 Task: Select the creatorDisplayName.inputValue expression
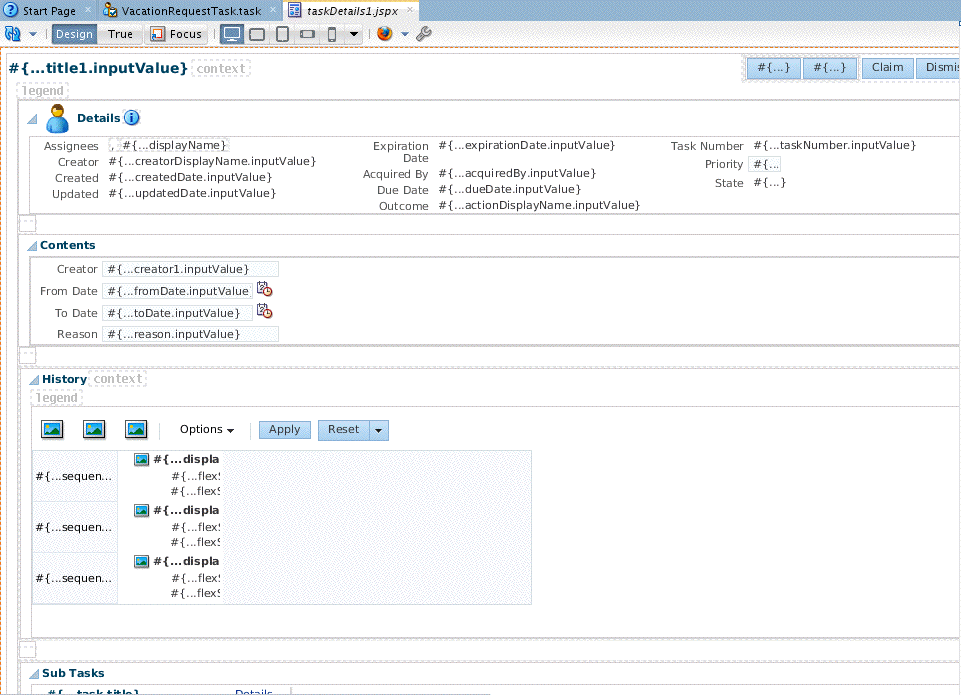pyautogui.click(x=212, y=161)
